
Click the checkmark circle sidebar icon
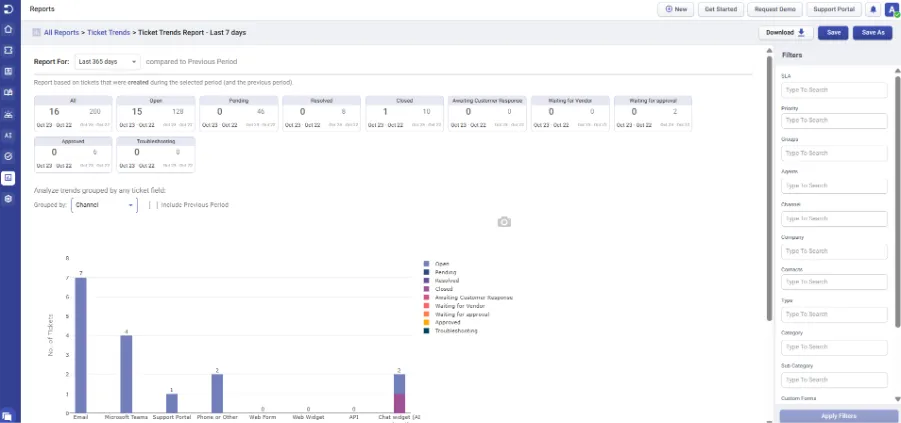[x=9, y=156]
